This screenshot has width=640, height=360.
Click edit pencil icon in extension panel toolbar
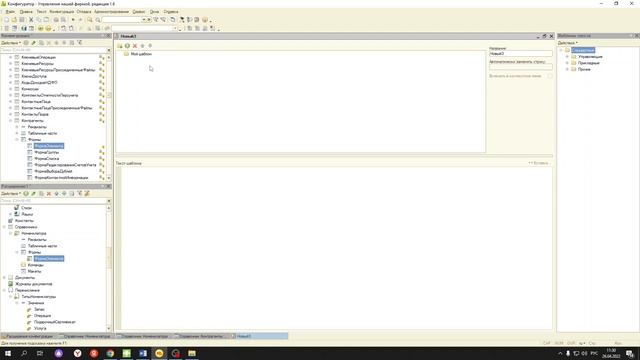pyautogui.click(x=33, y=193)
